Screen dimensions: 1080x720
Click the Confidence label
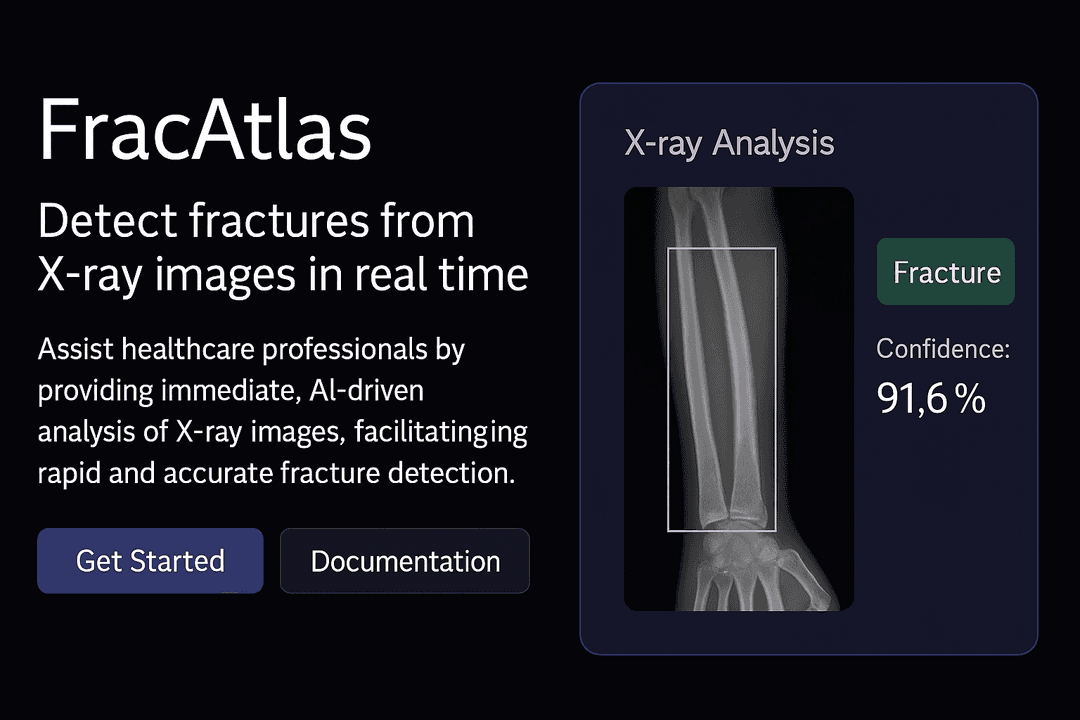[943, 349]
